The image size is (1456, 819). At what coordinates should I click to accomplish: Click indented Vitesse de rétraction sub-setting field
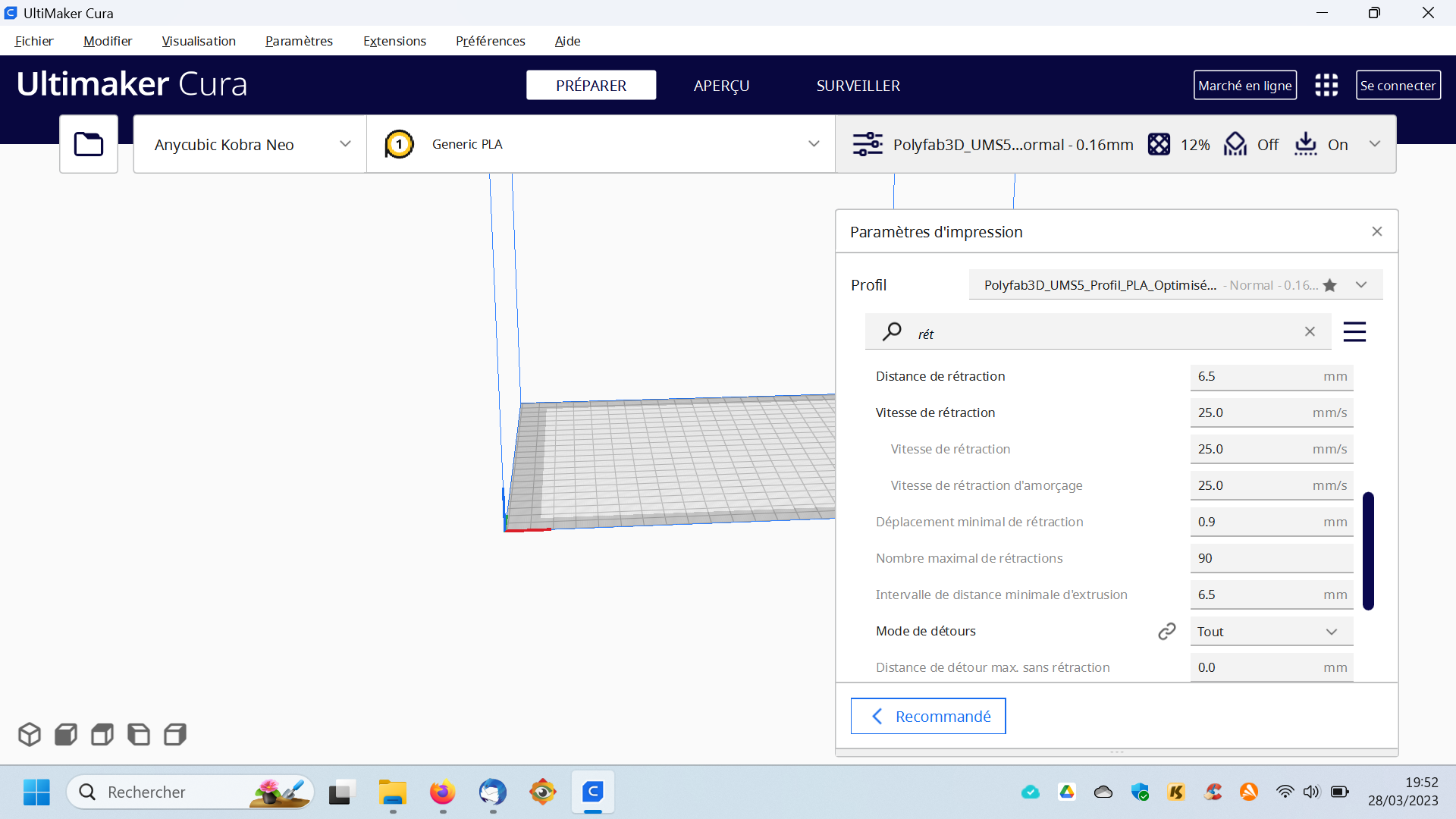click(x=1272, y=449)
